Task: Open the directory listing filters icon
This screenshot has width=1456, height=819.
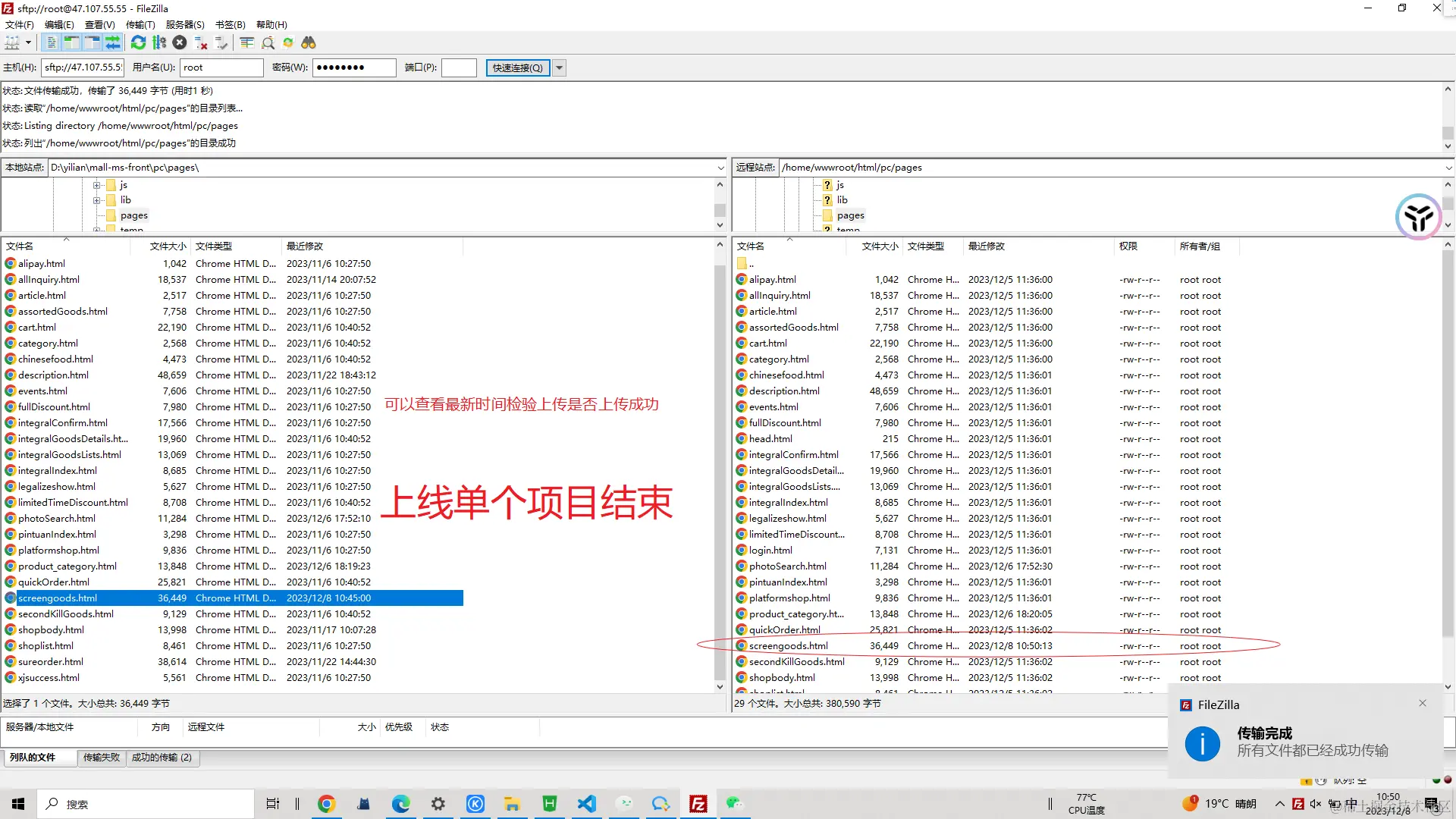Action: point(247,43)
